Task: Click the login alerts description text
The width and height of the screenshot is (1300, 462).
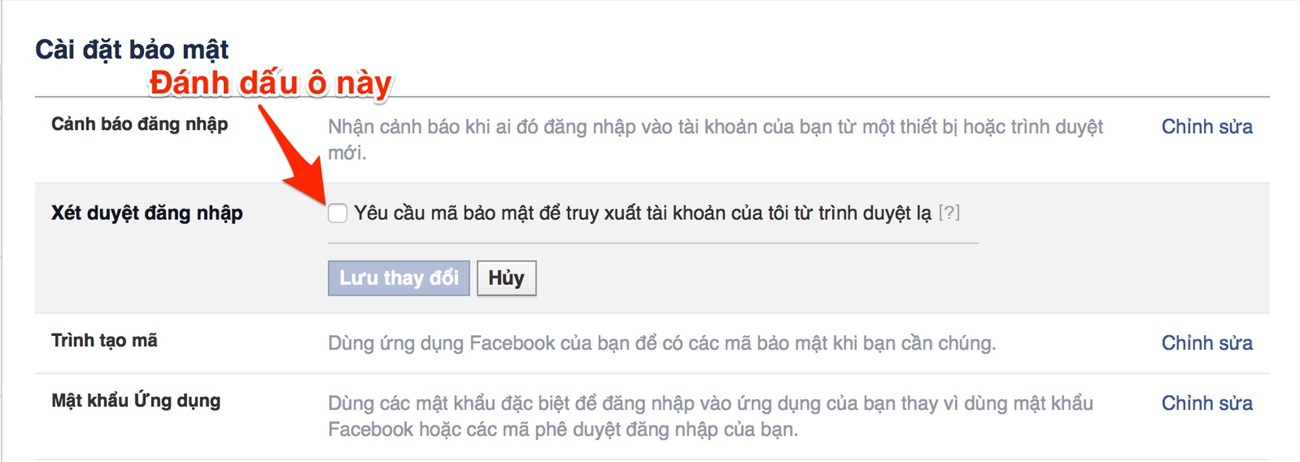Action: pyautogui.click(x=716, y=141)
